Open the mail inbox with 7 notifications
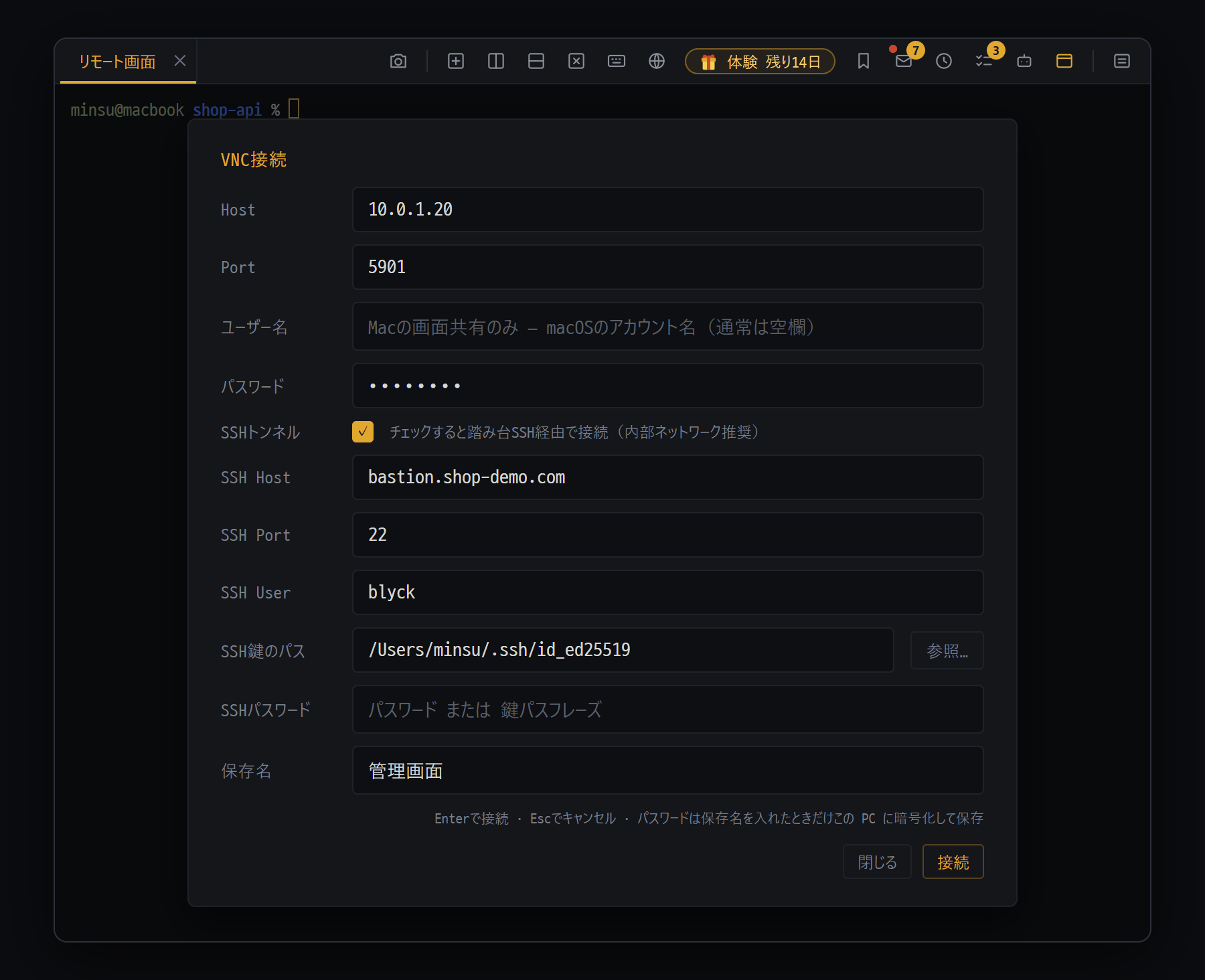The image size is (1205, 980). [x=904, y=62]
